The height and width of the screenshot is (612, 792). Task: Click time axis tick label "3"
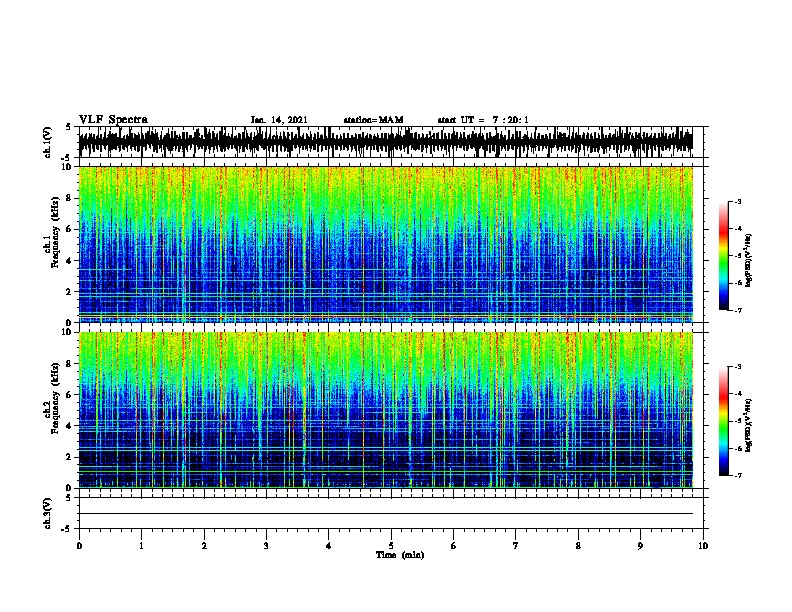(x=266, y=546)
